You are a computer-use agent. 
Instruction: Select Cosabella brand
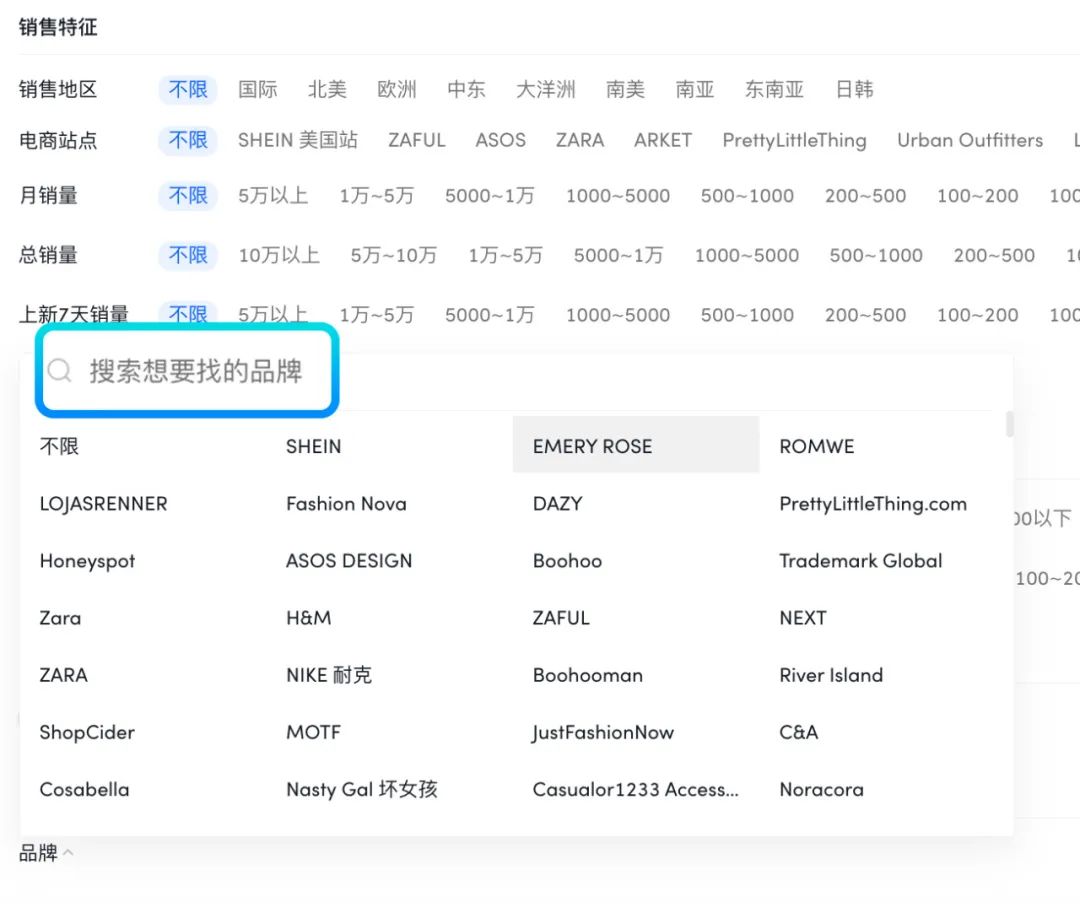pyautogui.click(x=85, y=789)
